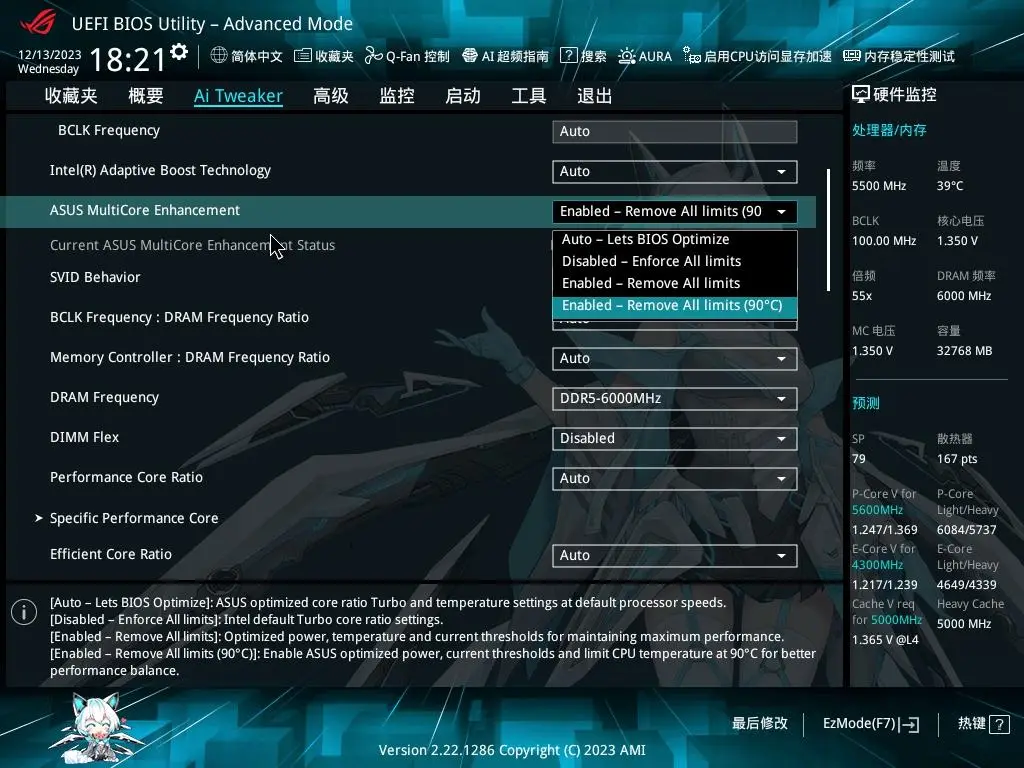Switch to the 退出 tab
1024x768 pixels.
pos(595,96)
